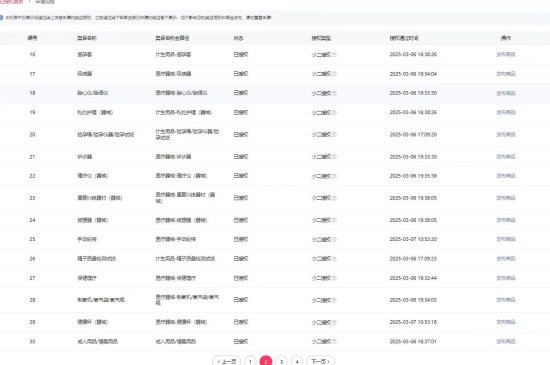The height and width of the screenshot is (365, 550).
Task: Go to the previous page with 上一页
Action: coord(227,361)
